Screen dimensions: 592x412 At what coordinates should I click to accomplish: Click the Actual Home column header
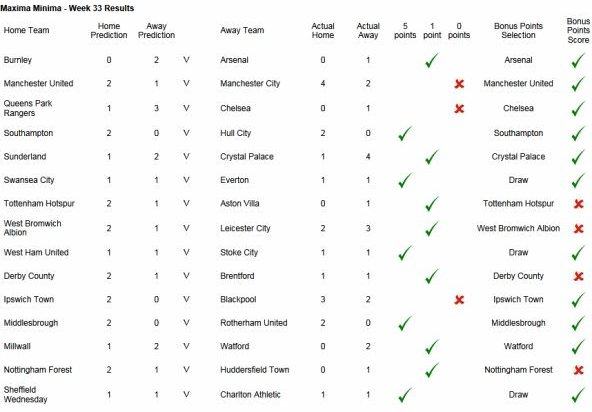click(x=322, y=31)
